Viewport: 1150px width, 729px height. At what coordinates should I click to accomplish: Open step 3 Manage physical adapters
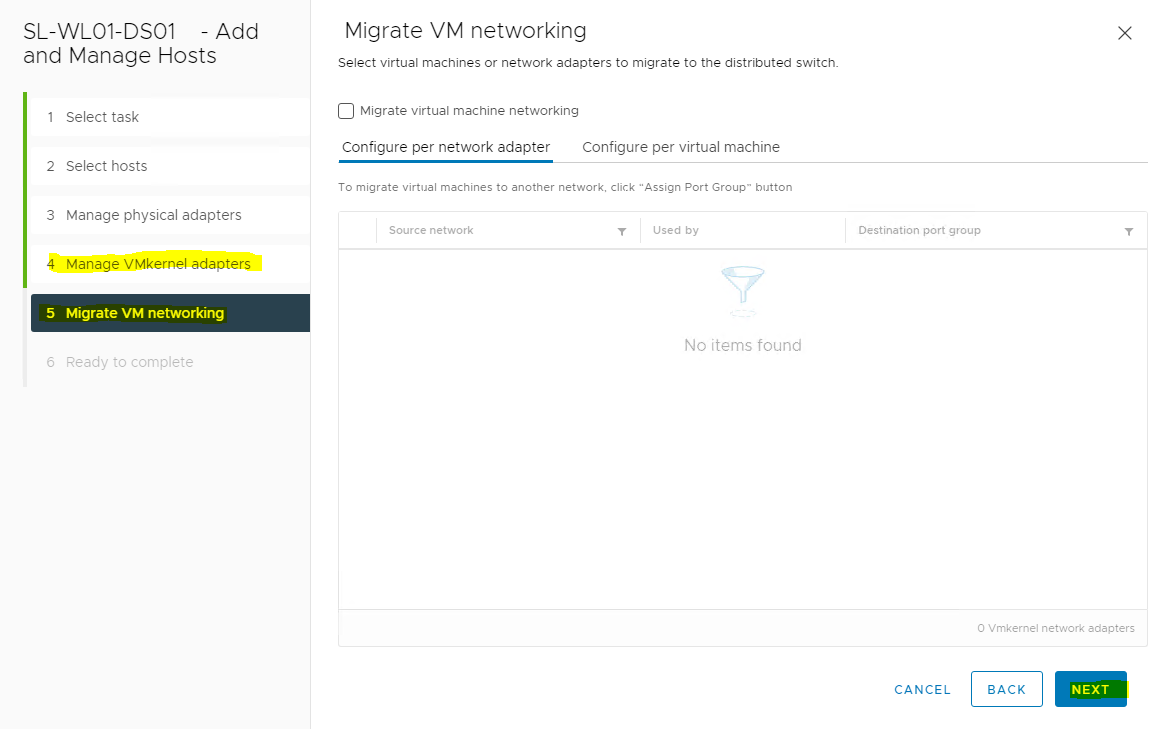(170, 215)
